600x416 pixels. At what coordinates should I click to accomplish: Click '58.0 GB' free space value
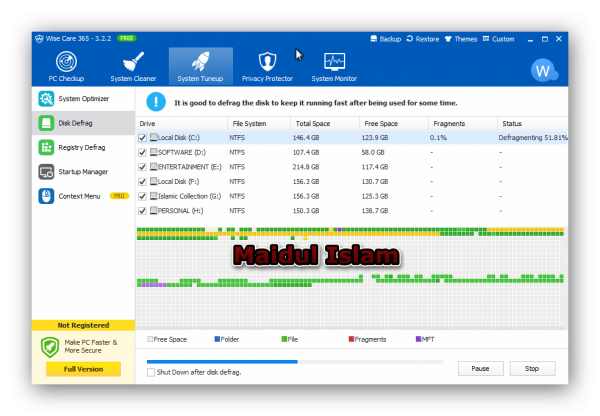click(373, 152)
